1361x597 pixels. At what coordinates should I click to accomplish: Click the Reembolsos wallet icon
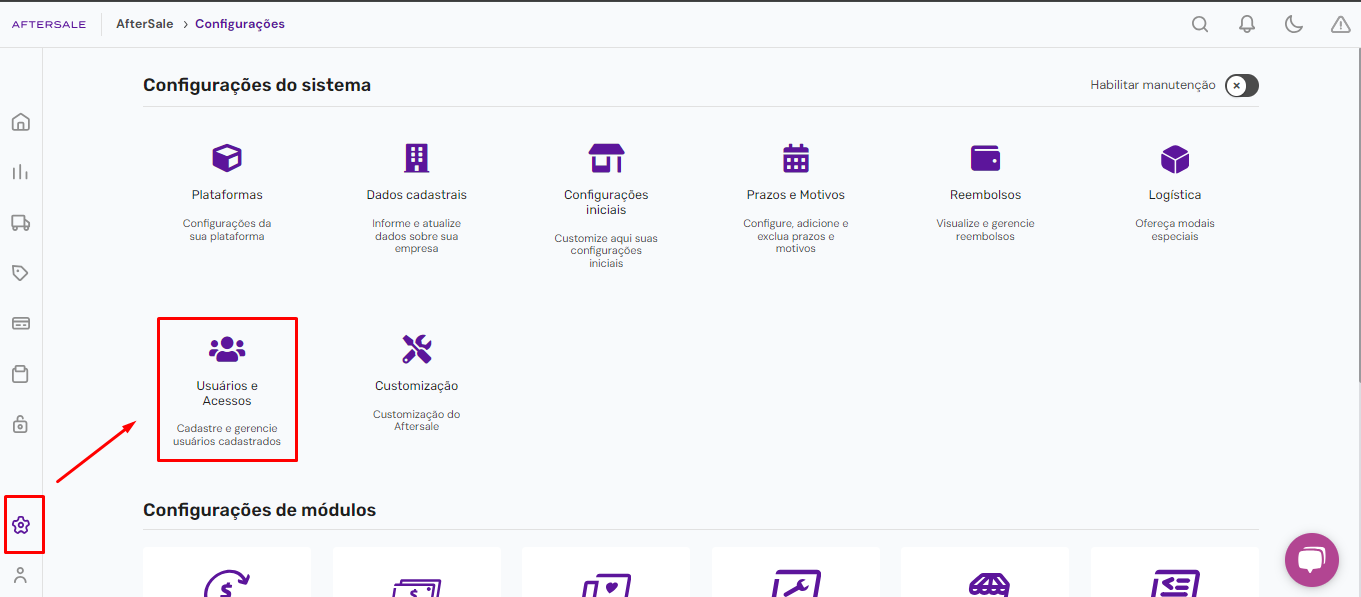pyautogui.click(x=985, y=158)
